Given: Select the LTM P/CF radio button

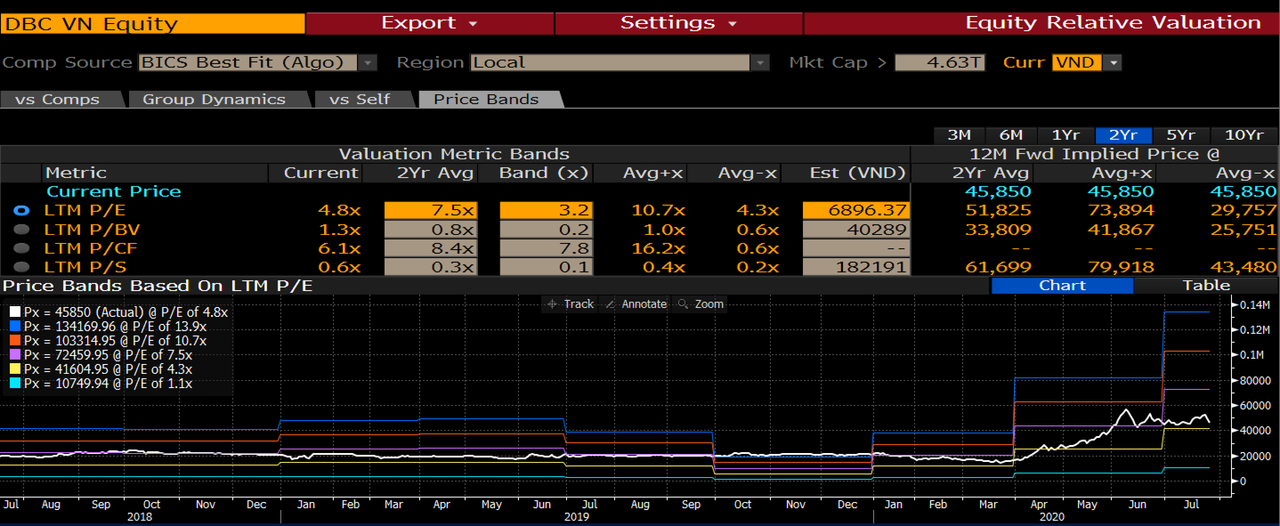Looking at the screenshot, I should (19, 248).
